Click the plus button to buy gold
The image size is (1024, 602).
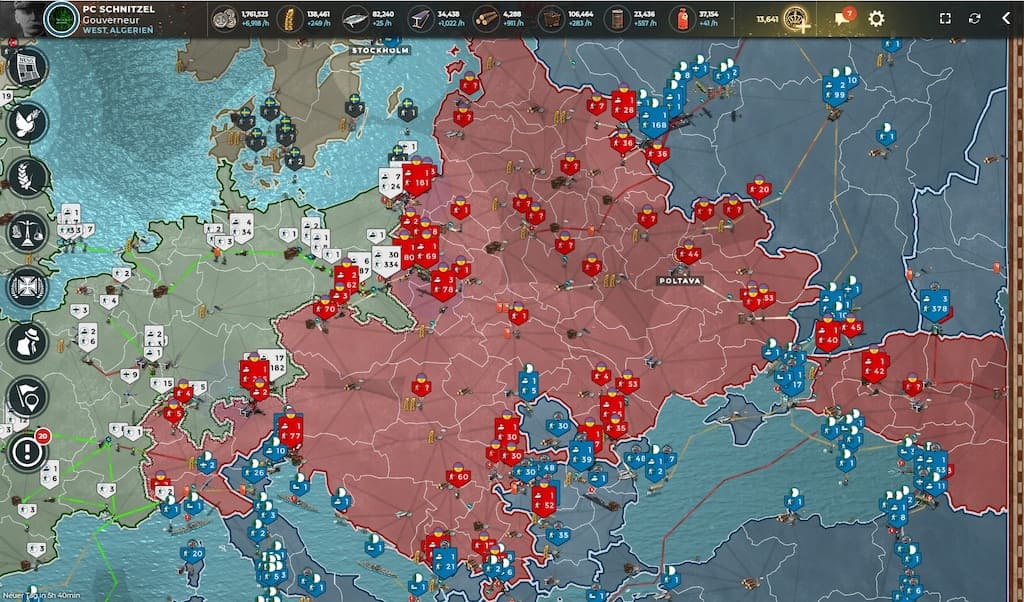coord(805,27)
